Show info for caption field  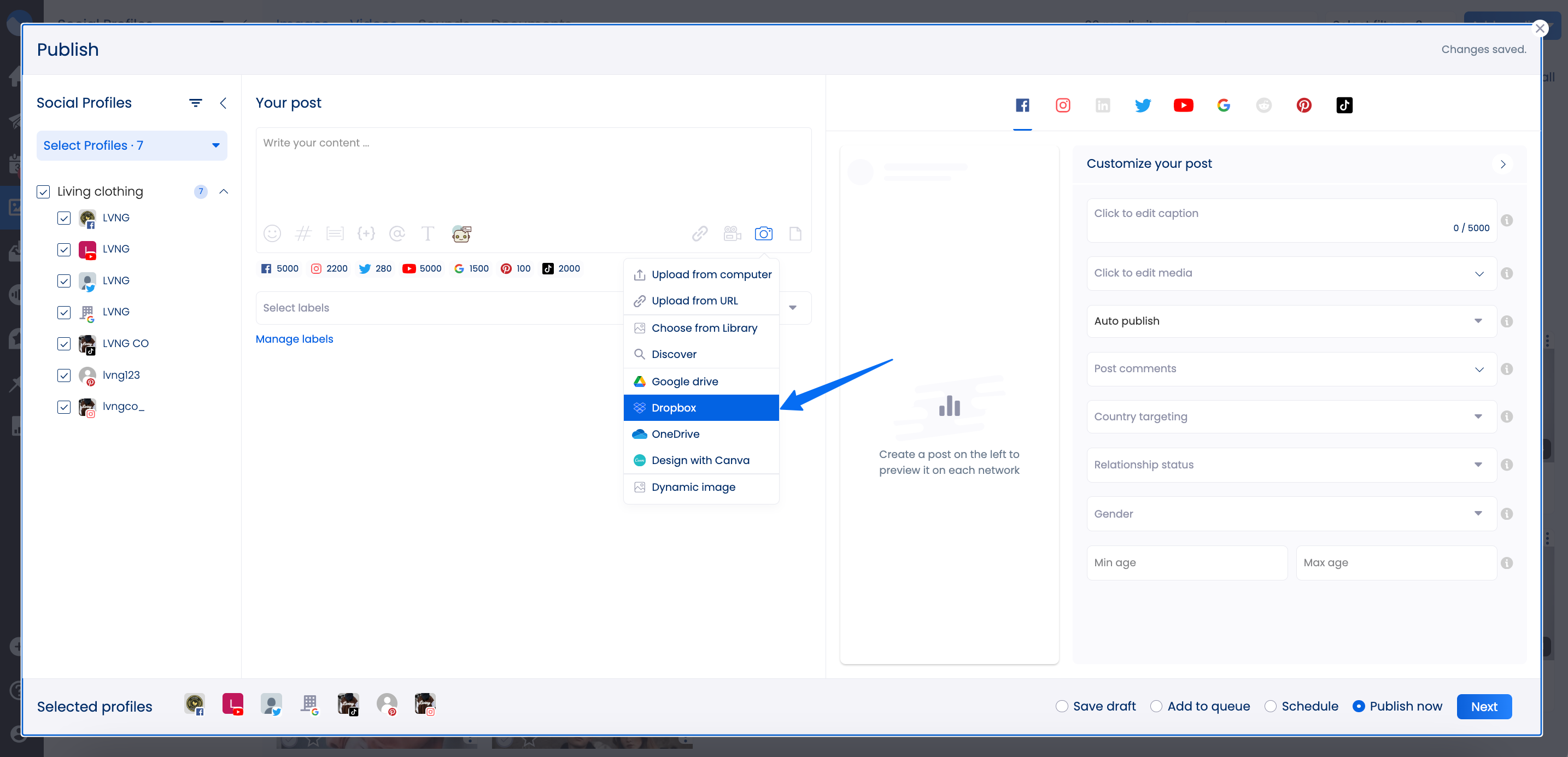click(1507, 220)
